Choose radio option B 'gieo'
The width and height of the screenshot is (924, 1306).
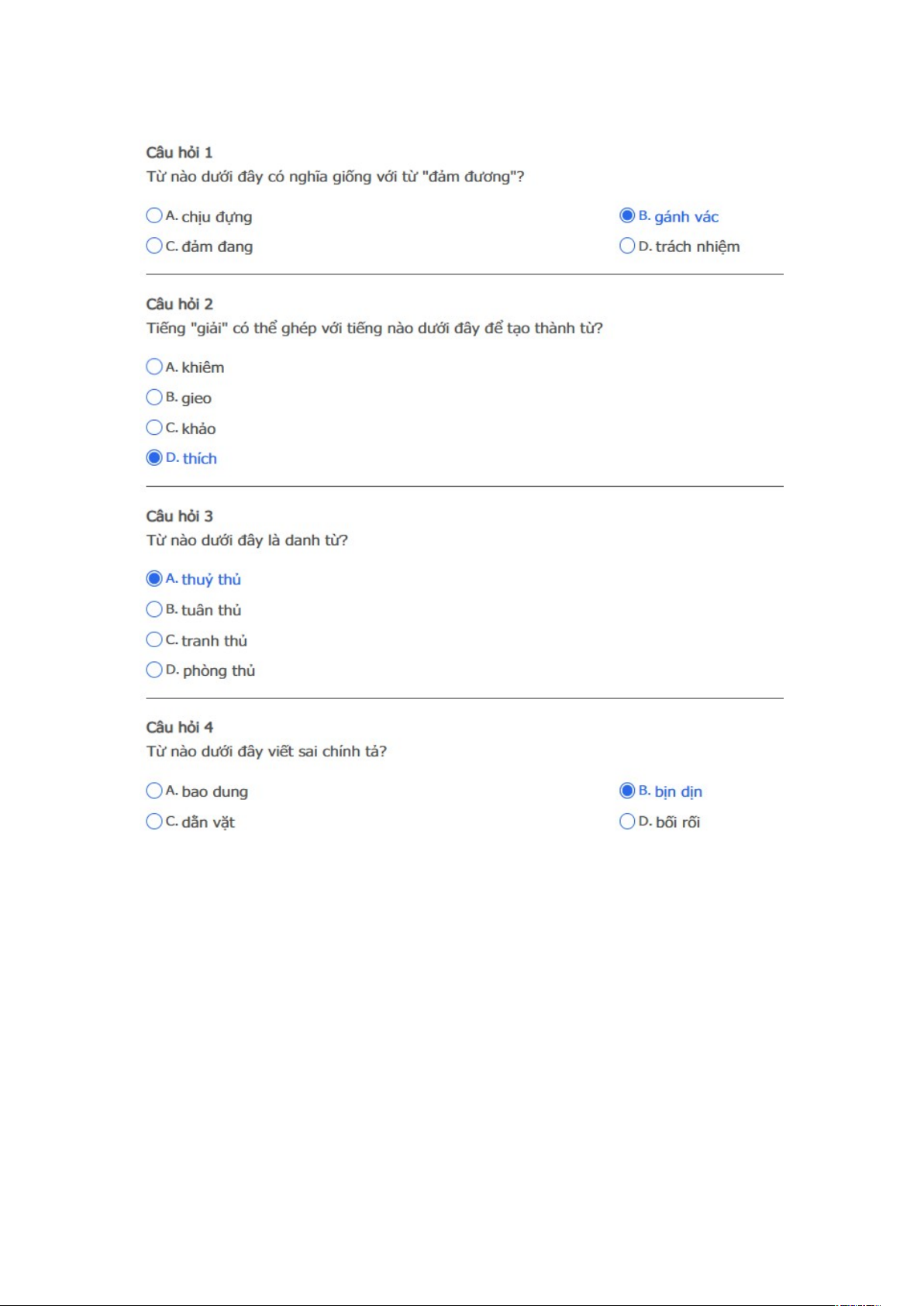click(154, 398)
